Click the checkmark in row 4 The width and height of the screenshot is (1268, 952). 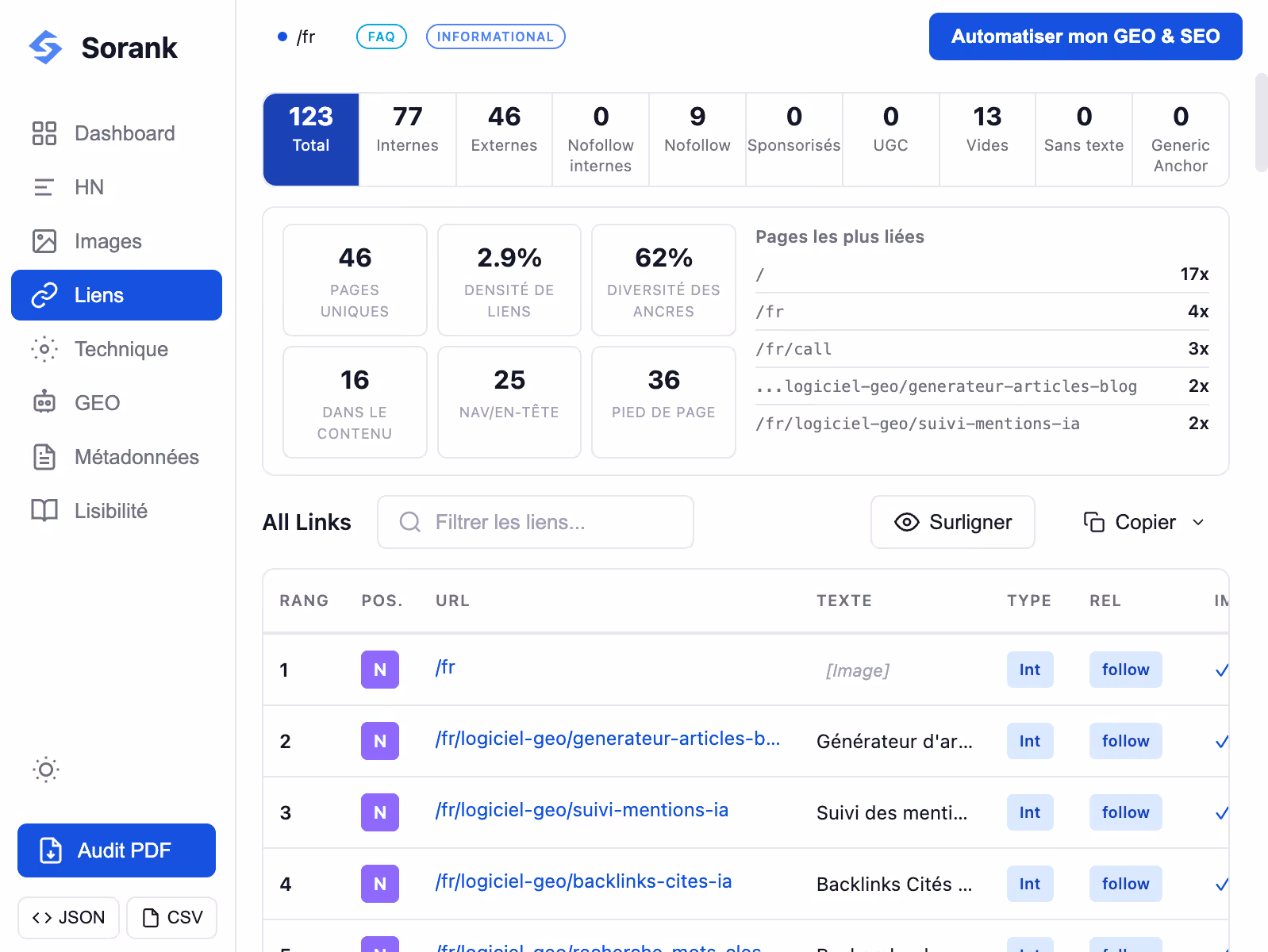tap(1222, 885)
